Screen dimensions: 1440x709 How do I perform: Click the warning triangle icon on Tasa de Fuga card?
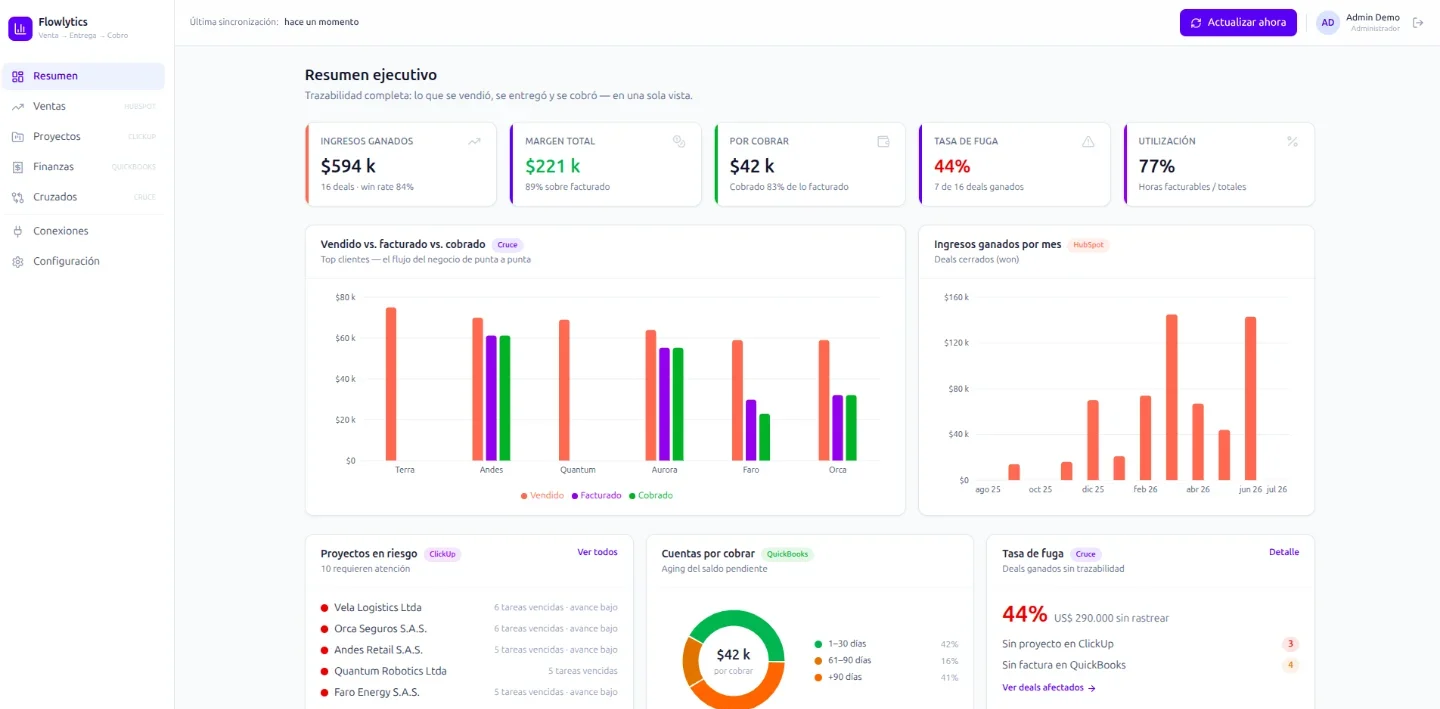tap(1088, 141)
